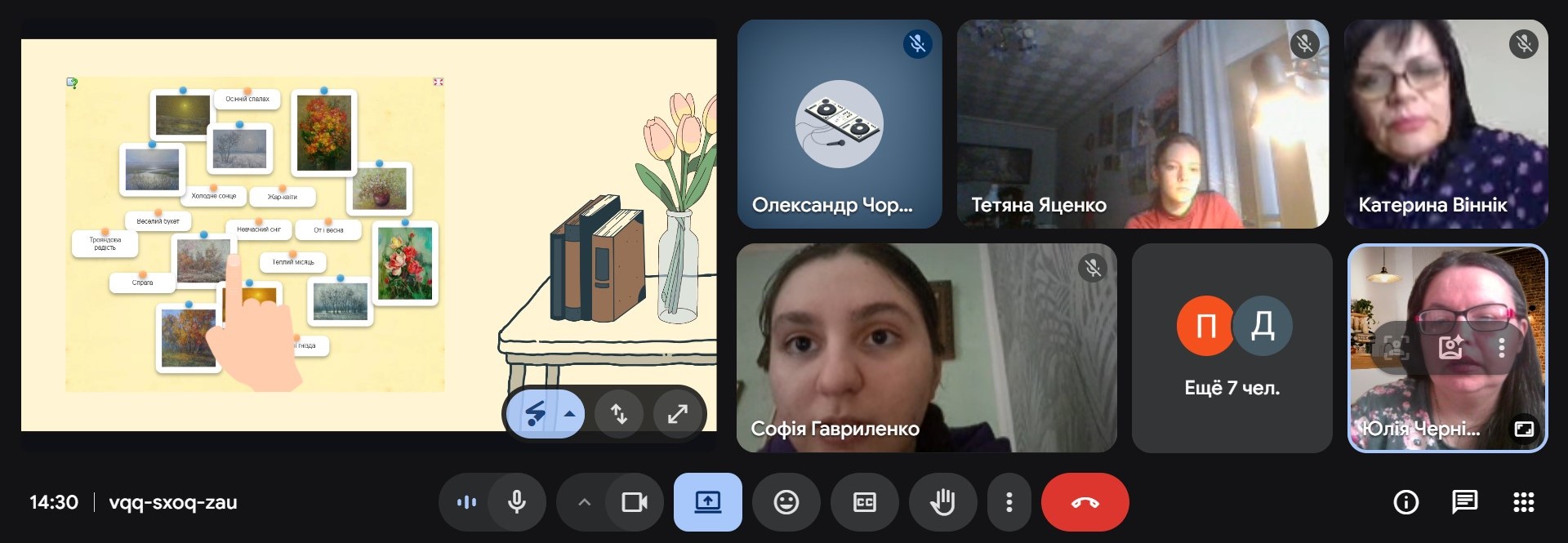Open meeting details info panel

[x=1405, y=502]
